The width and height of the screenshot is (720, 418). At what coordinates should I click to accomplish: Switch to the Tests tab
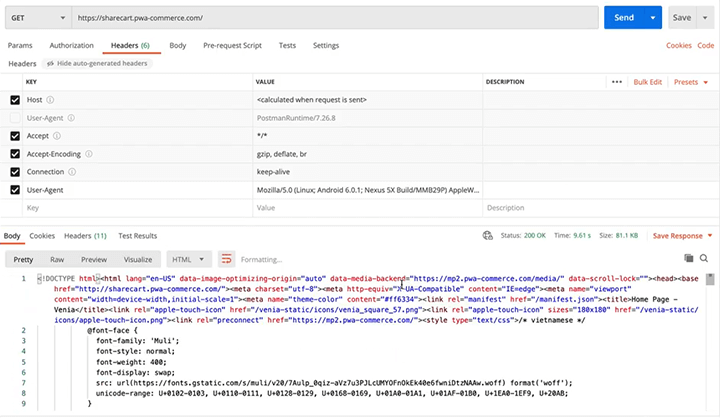(x=287, y=45)
